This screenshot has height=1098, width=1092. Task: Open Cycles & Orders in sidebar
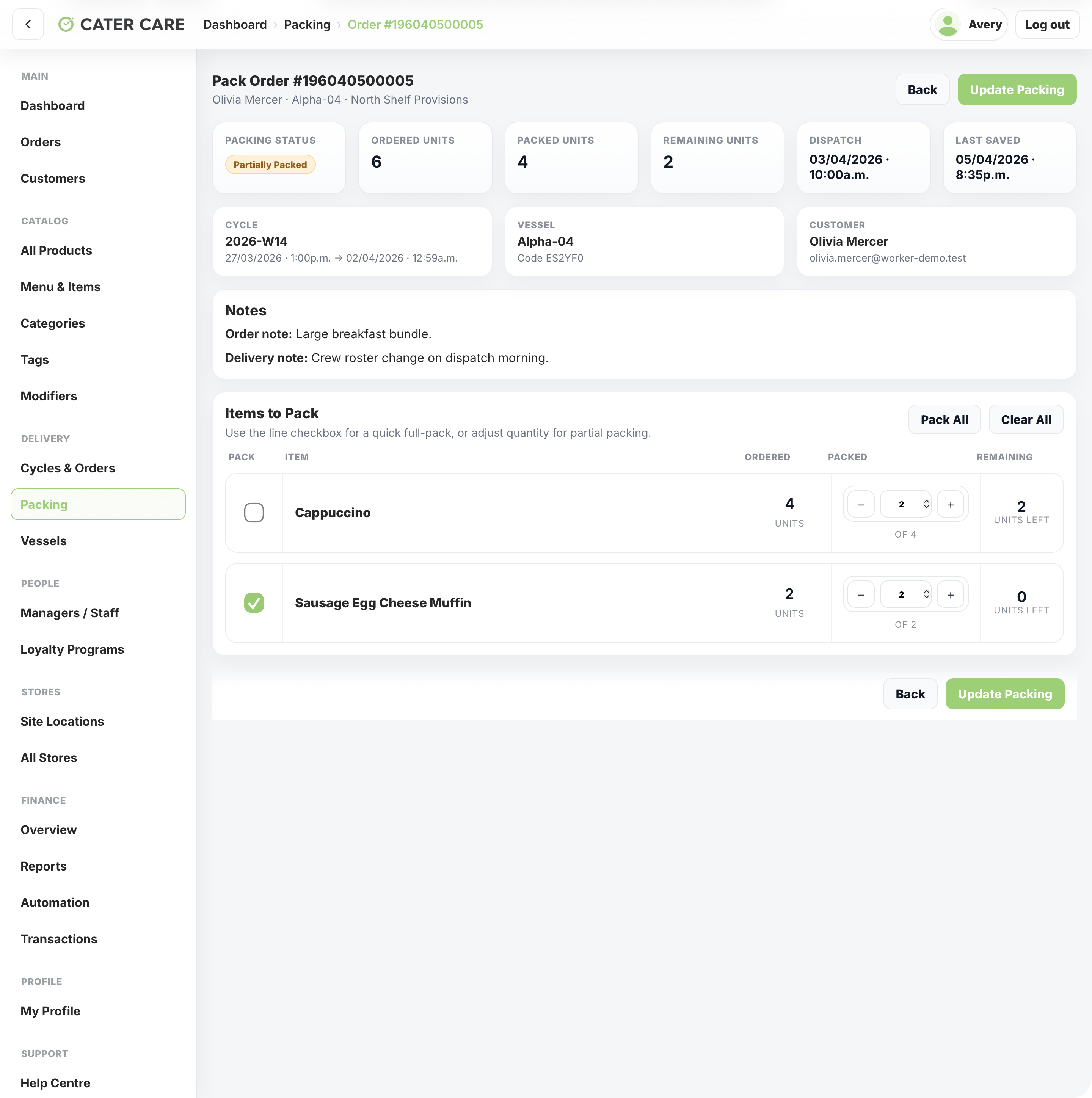click(x=67, y=468)
